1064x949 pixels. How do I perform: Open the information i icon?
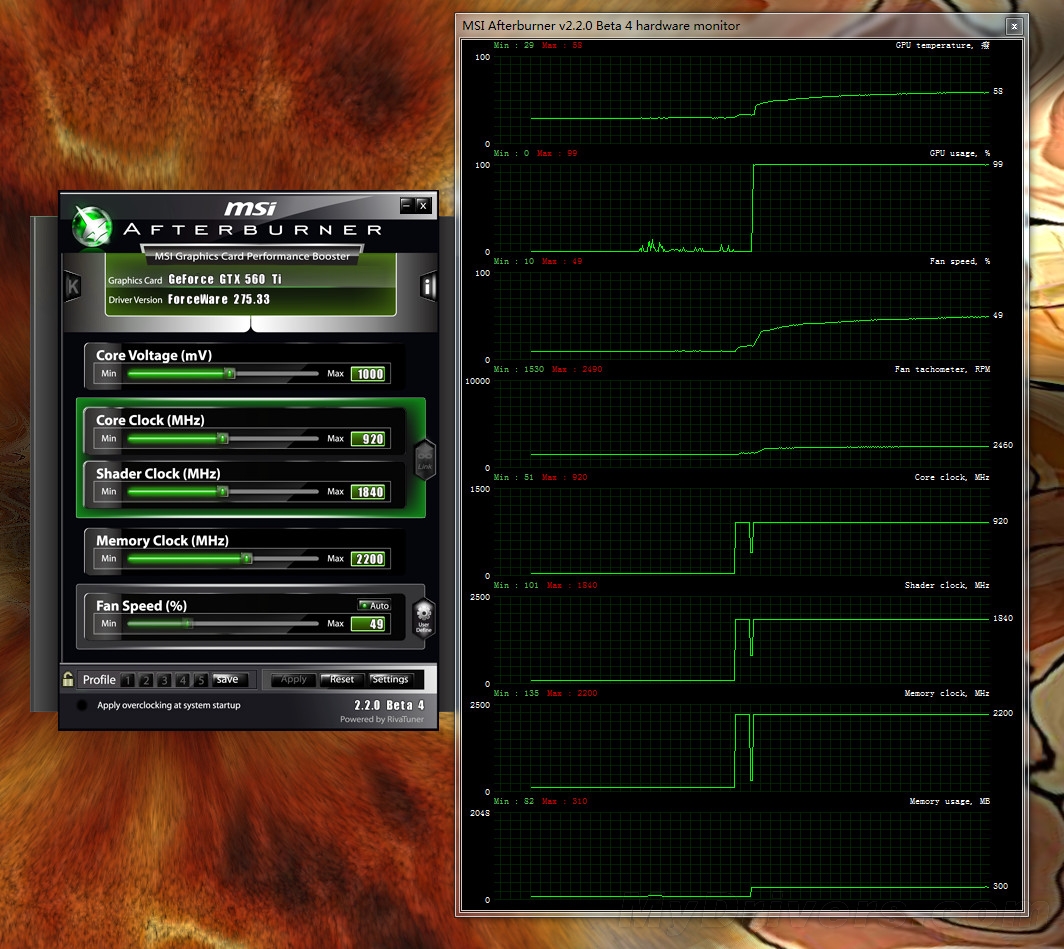(428, 287)
